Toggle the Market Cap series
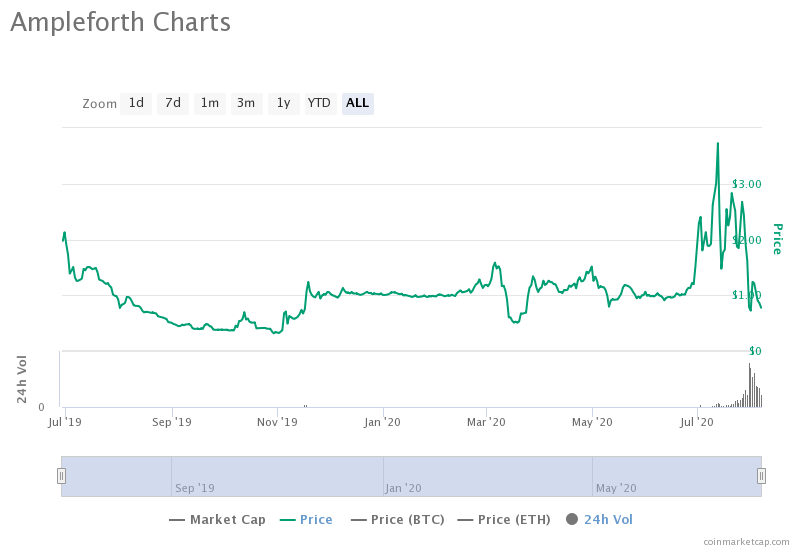 (x=217, y=520)
